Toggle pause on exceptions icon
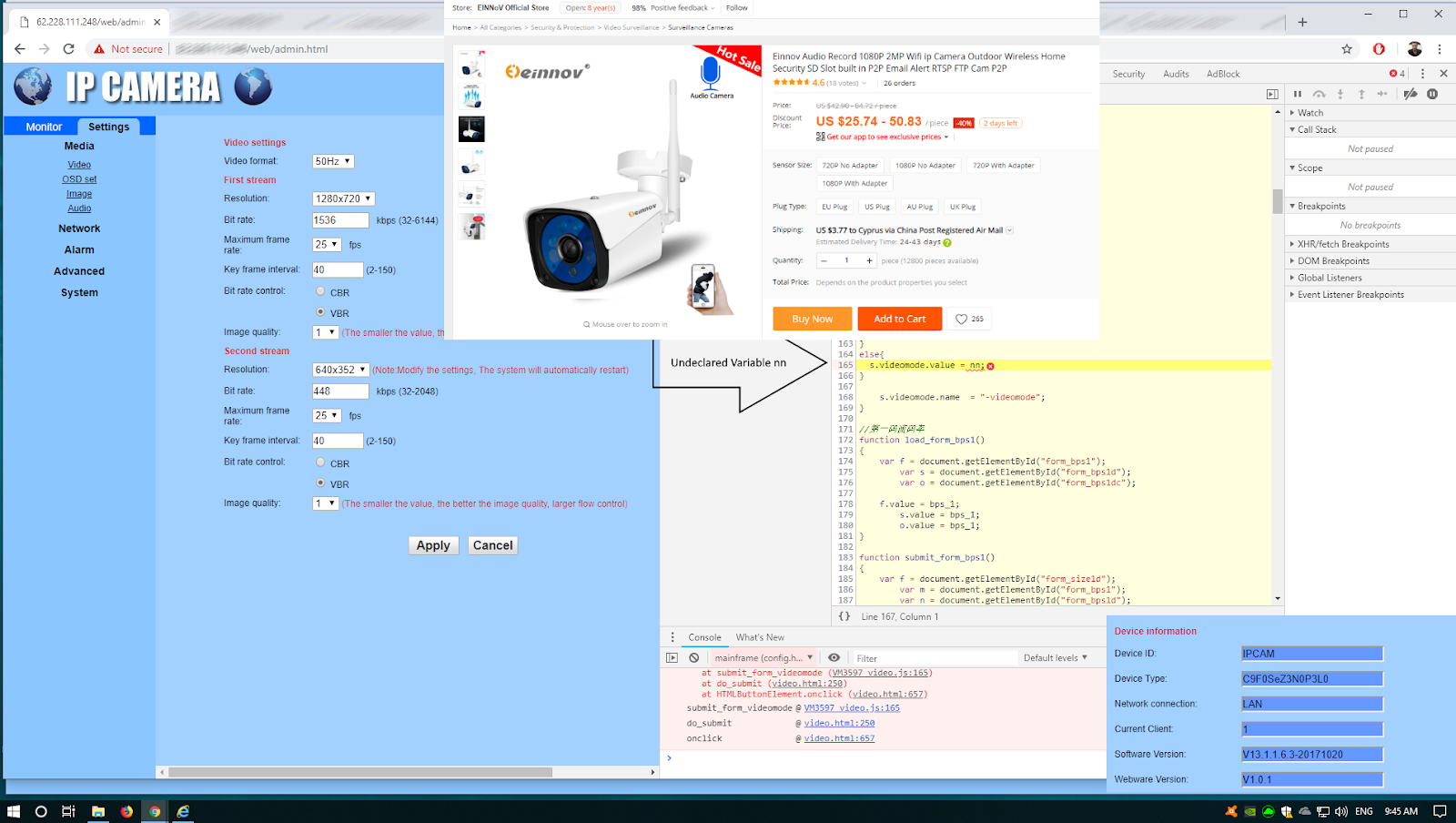The height and width of the screenshot is (823, 1456). (x=1432, y=94)
